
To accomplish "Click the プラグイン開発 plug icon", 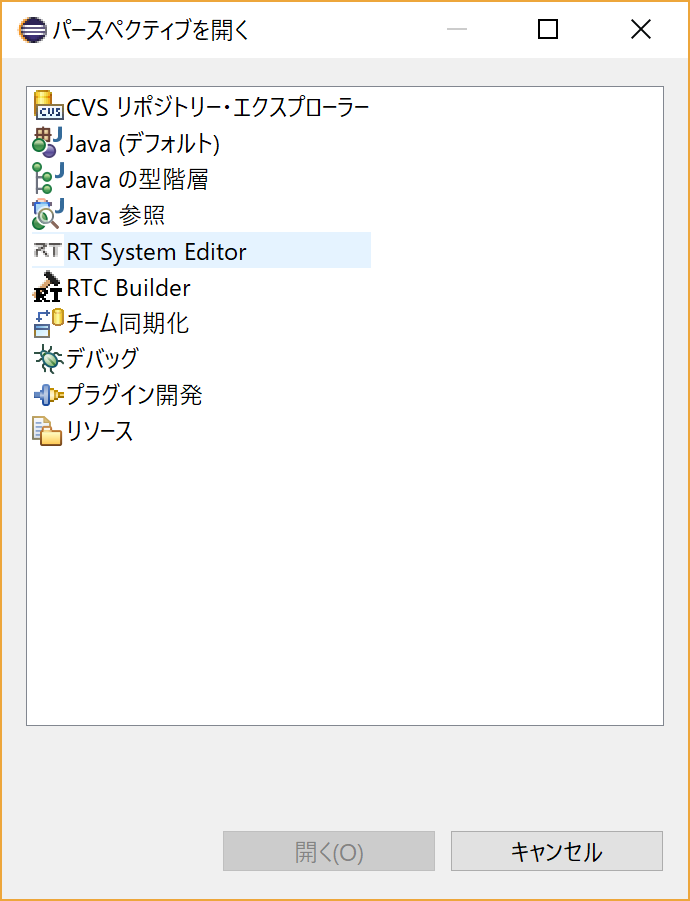I will click(x=48, y=395).
